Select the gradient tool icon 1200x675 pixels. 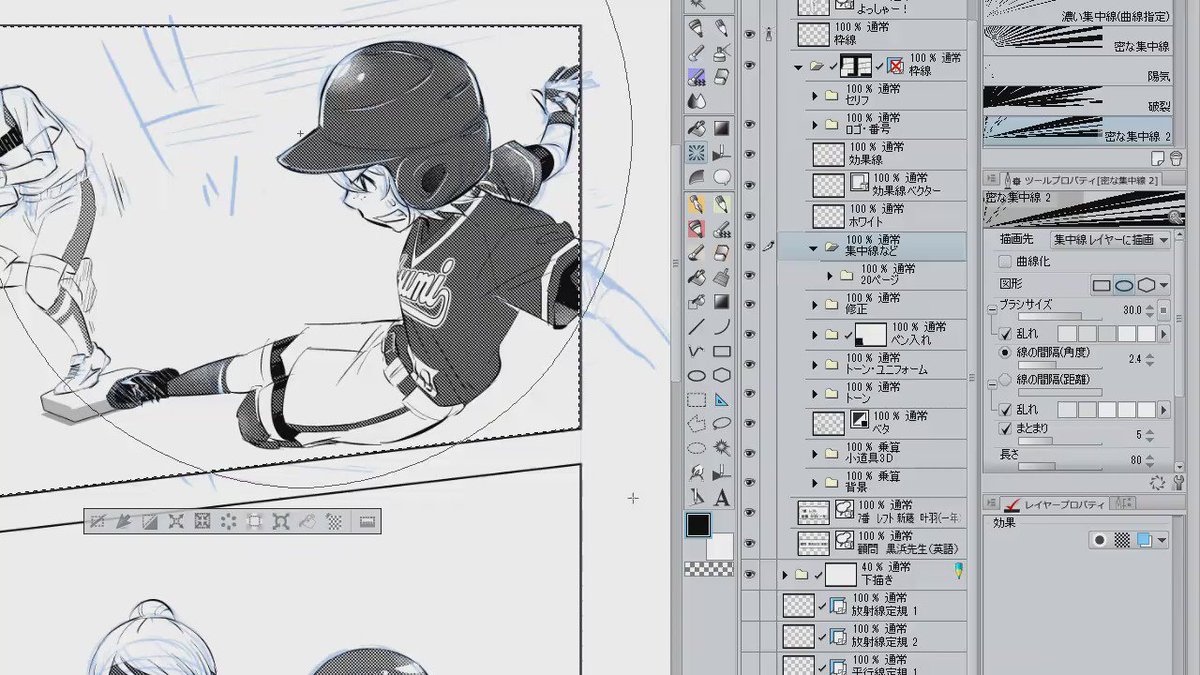click(721, 128)
